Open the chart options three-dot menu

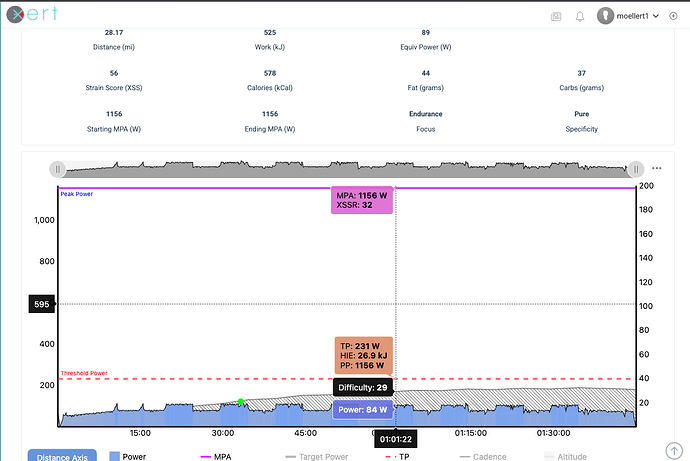[x=657, y=168]
